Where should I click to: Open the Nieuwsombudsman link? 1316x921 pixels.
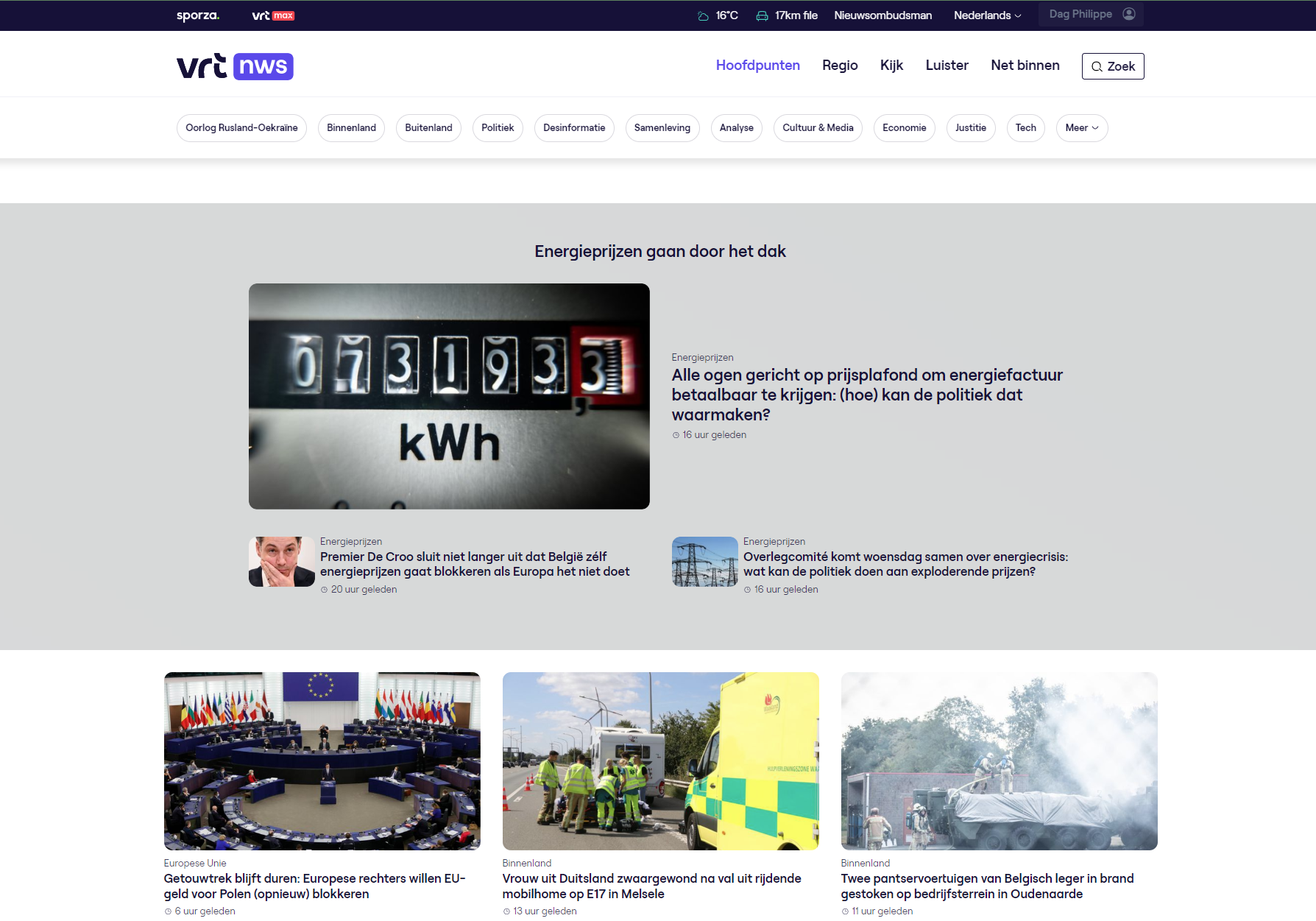(882, 15)
